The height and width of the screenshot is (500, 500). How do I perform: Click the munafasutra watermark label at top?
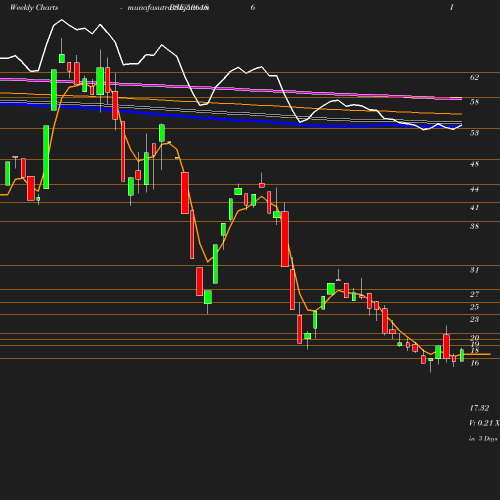(x=168, y=8)
